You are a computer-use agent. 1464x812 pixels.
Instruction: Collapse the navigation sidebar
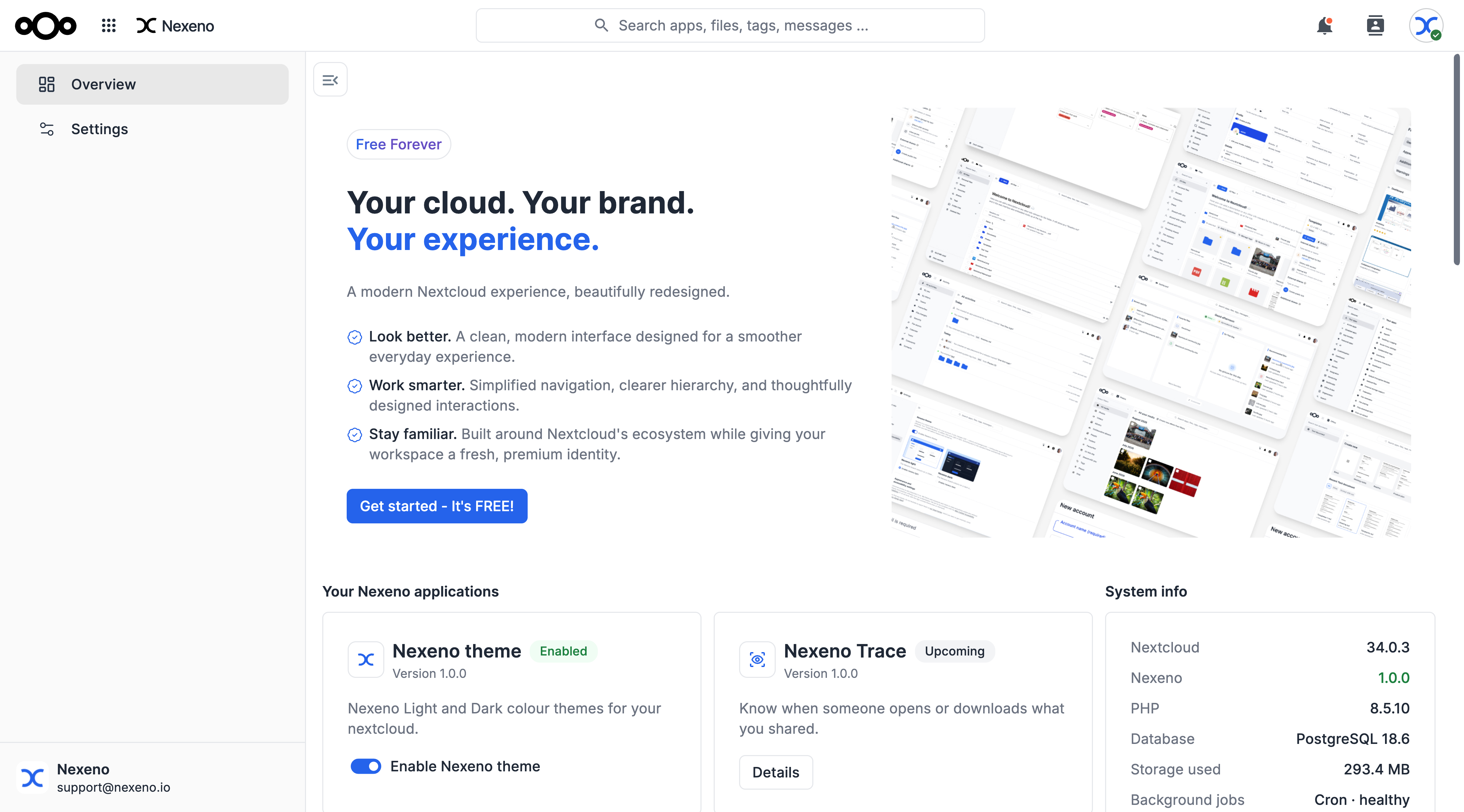point(330,80)
